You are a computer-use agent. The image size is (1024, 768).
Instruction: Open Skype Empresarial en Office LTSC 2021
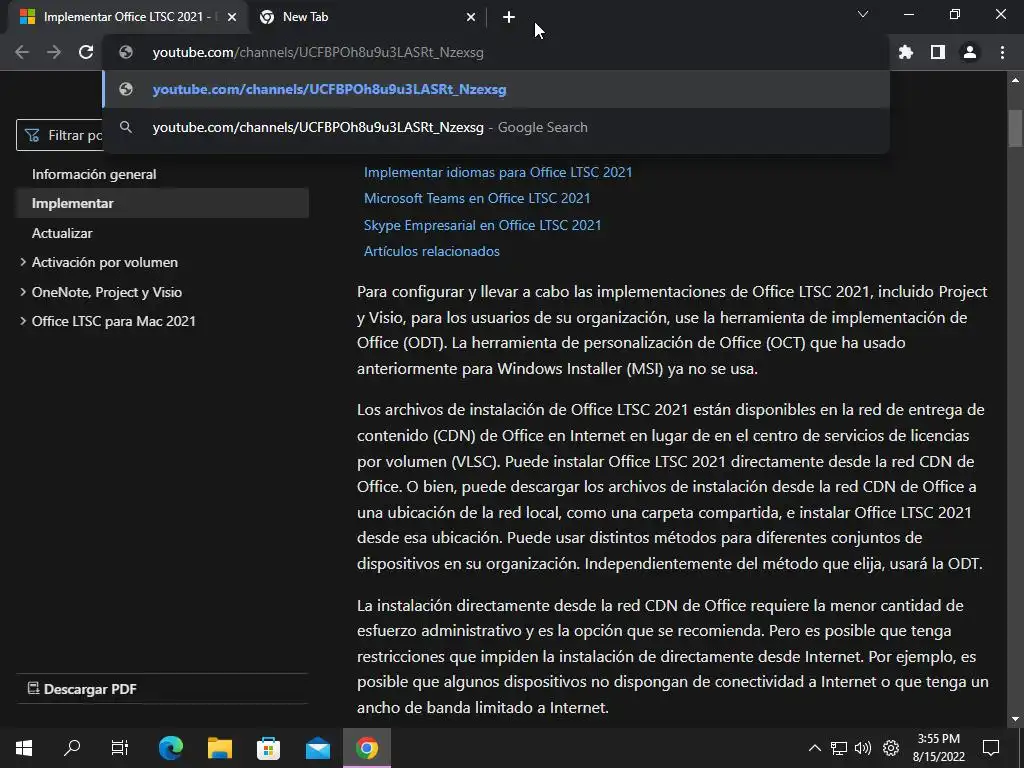(482, 225)
